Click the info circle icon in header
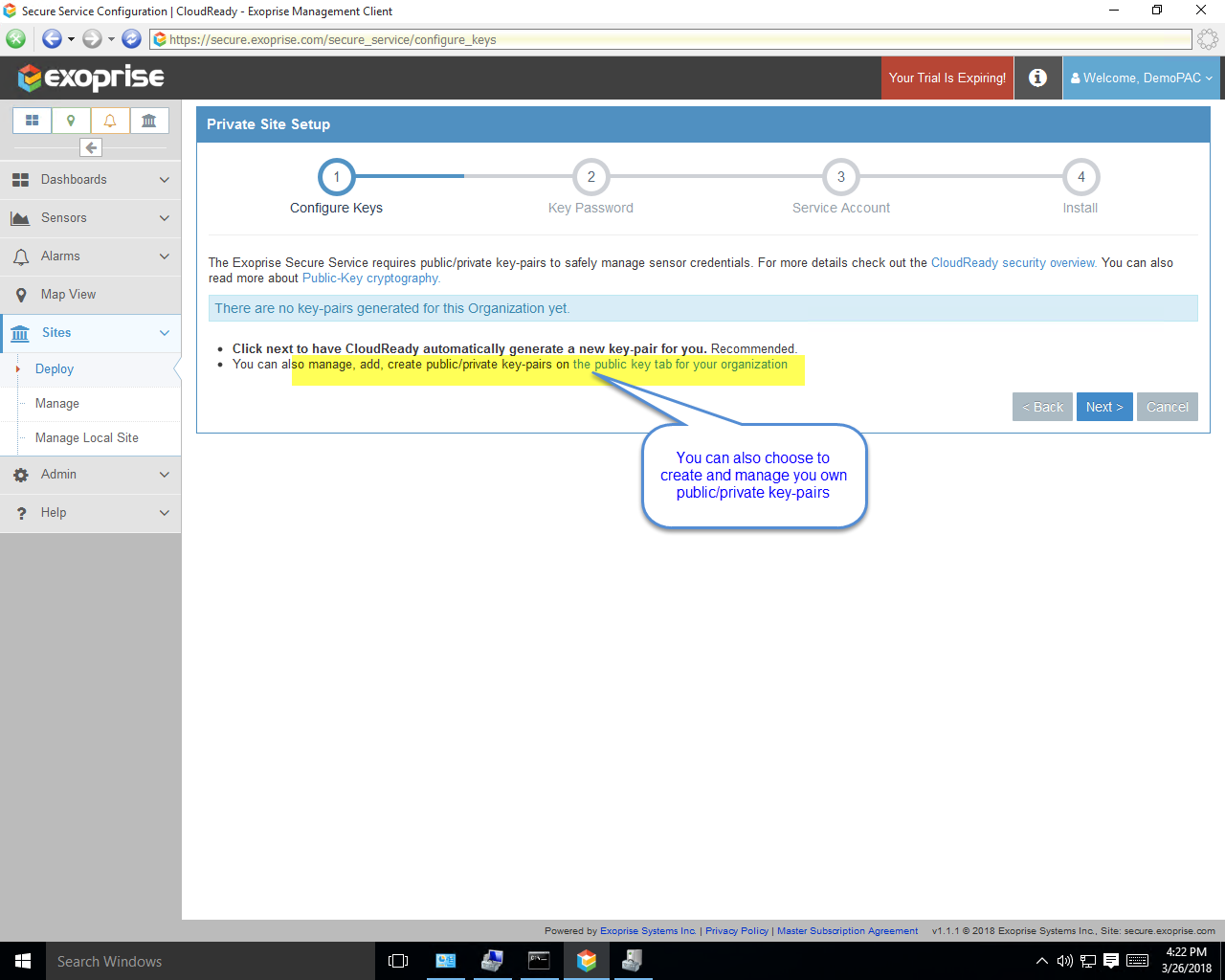The width and height of the screenshot is (1225, 980). click(x=1038, y=78)
